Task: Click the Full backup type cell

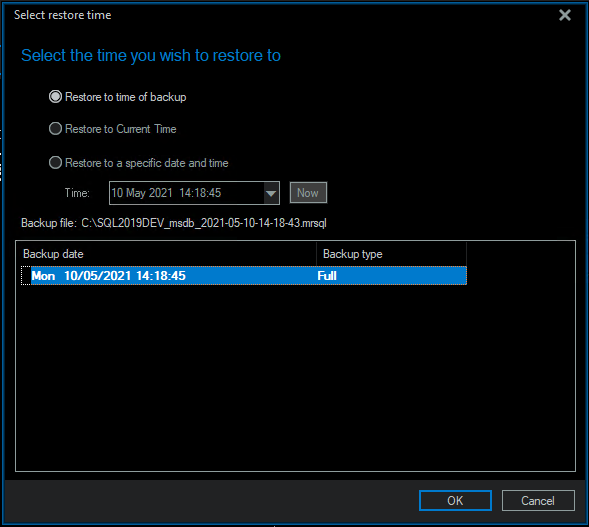Action: click(327, 276)
